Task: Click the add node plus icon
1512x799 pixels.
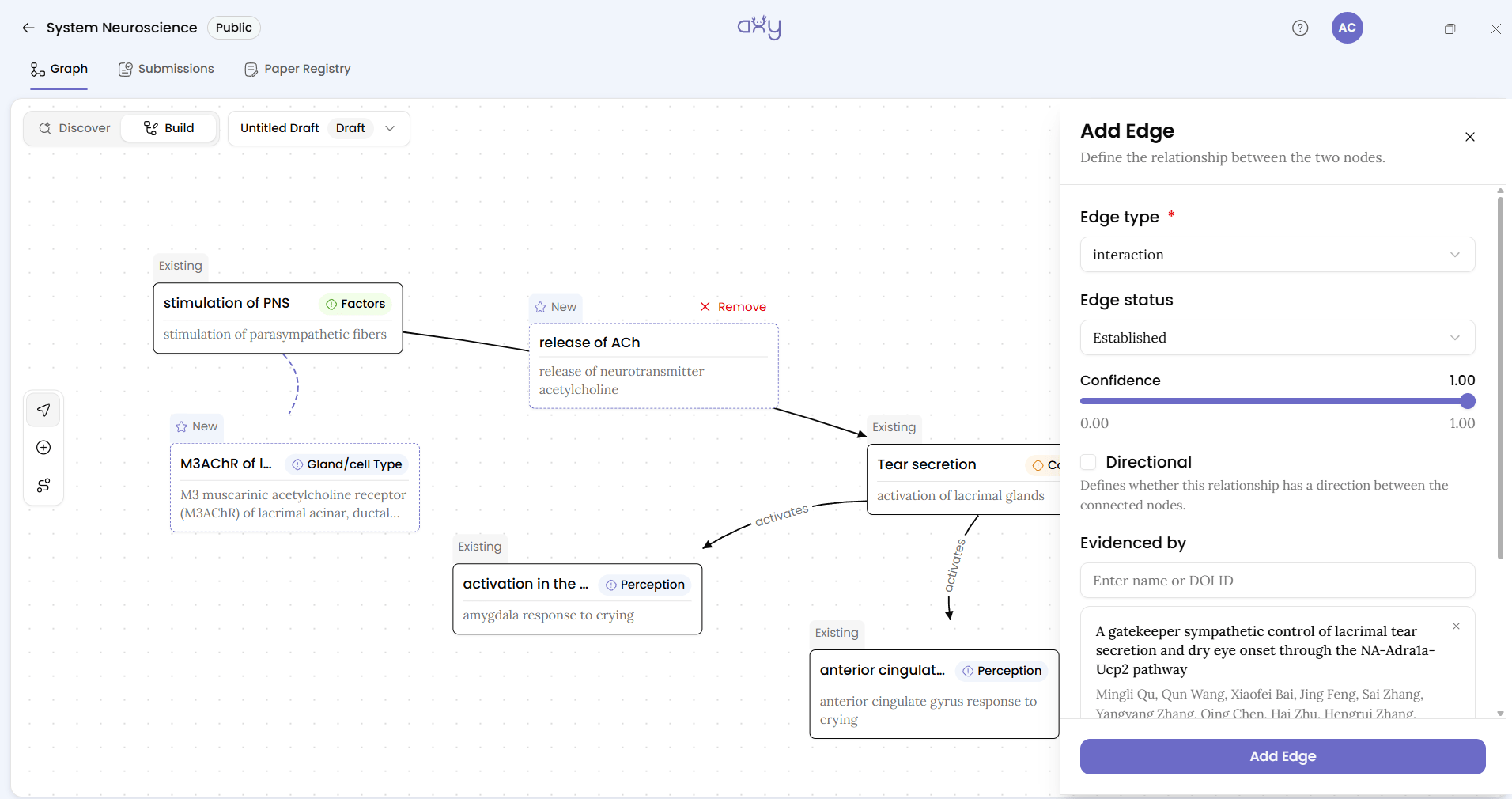Action: click(43, 448)
